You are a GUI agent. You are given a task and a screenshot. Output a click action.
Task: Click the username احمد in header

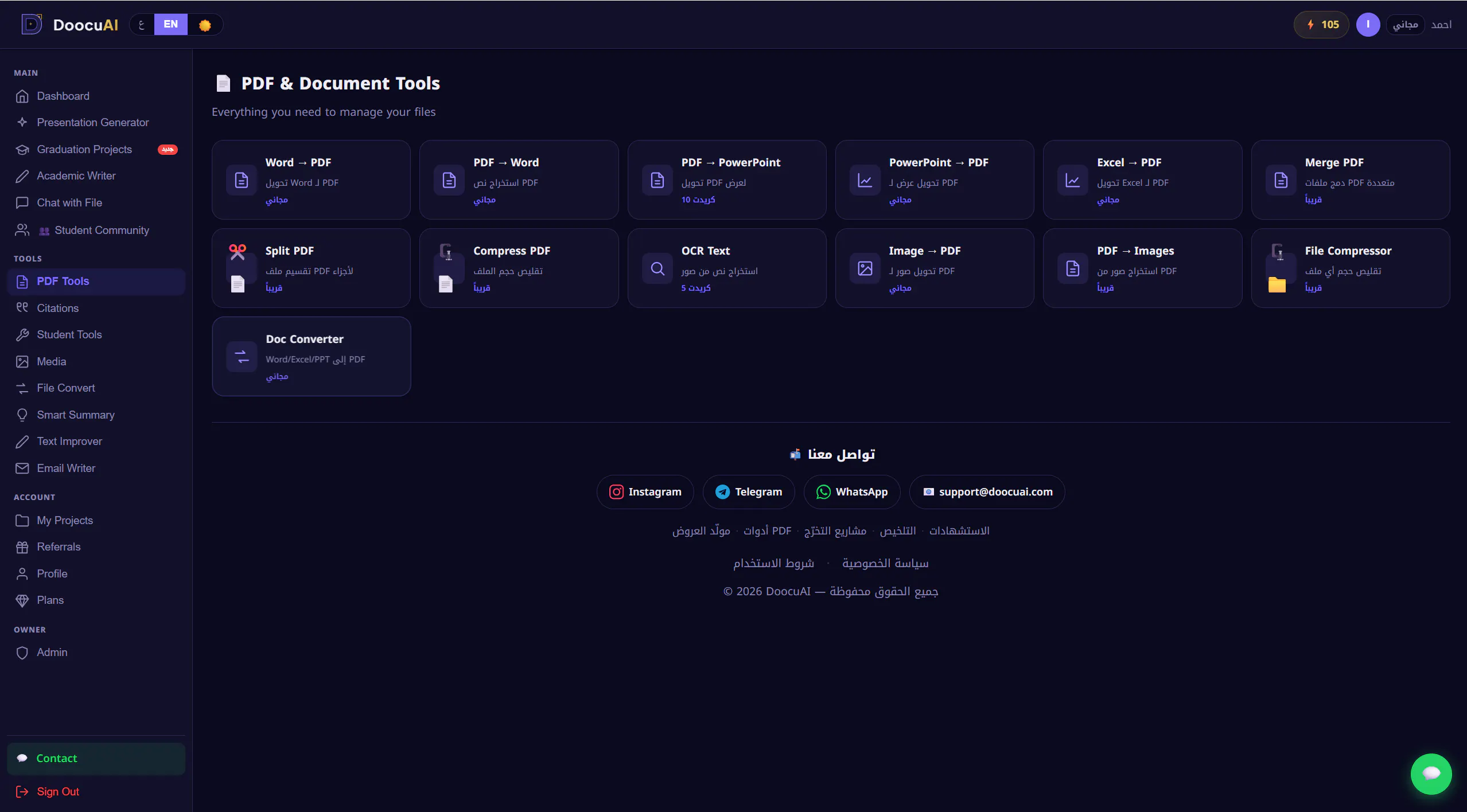point(1441,25)
